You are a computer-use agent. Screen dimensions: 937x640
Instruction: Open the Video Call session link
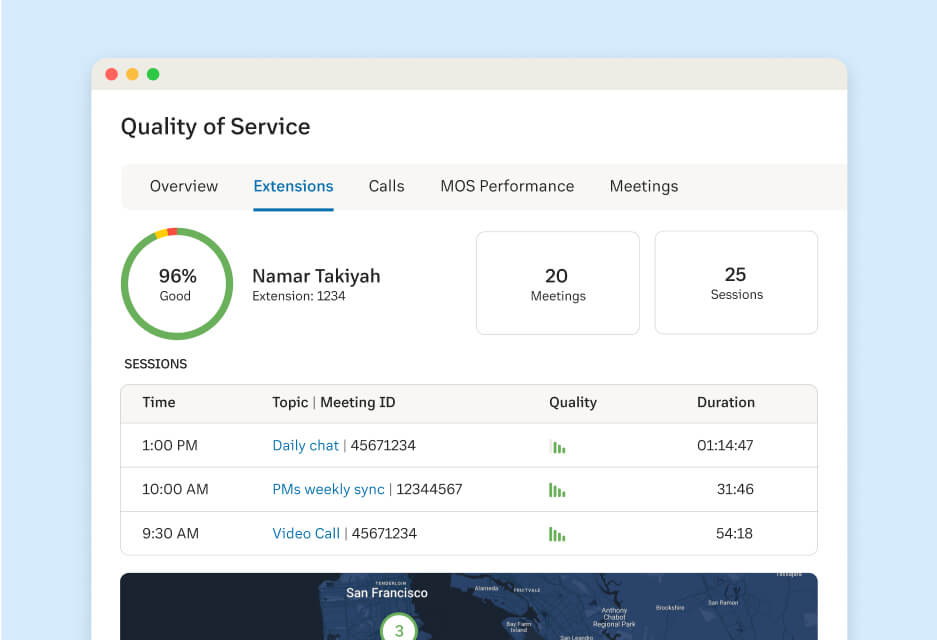pyautogui.click(x=306, y=534)
